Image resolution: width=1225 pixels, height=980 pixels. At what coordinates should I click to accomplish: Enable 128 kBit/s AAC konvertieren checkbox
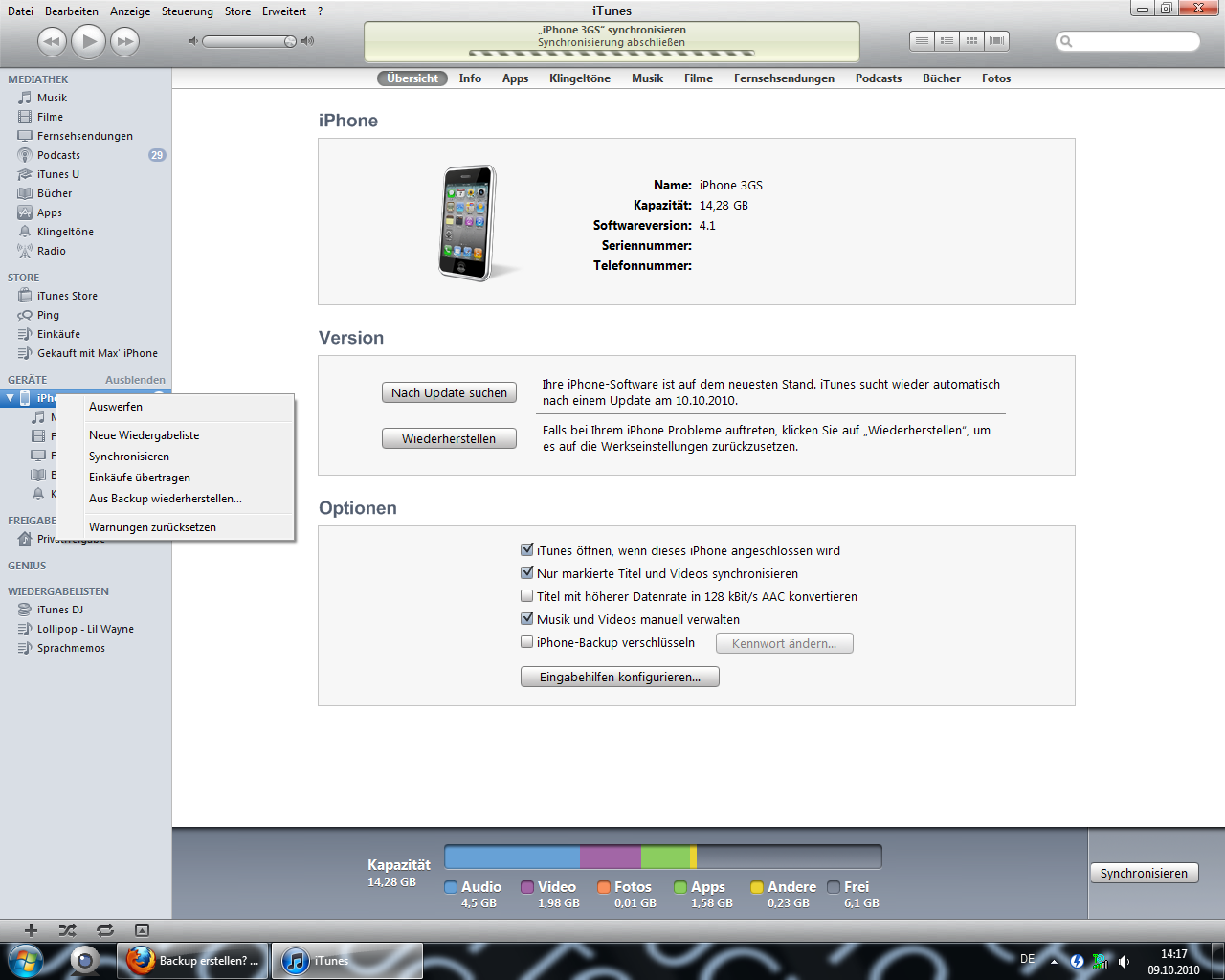(526, 596)
